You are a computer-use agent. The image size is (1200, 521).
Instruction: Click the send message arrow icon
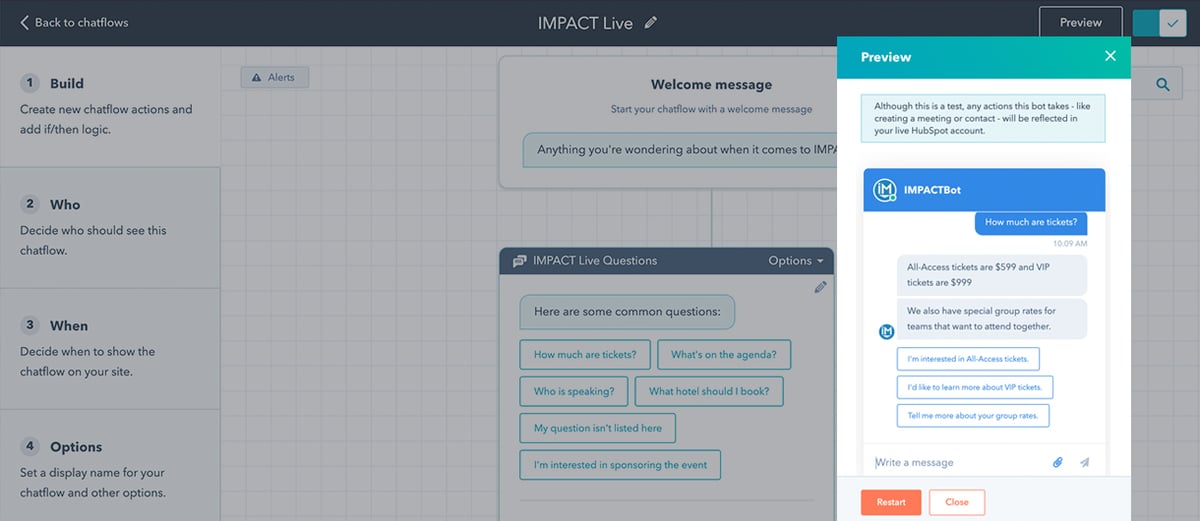[1084, 463]
